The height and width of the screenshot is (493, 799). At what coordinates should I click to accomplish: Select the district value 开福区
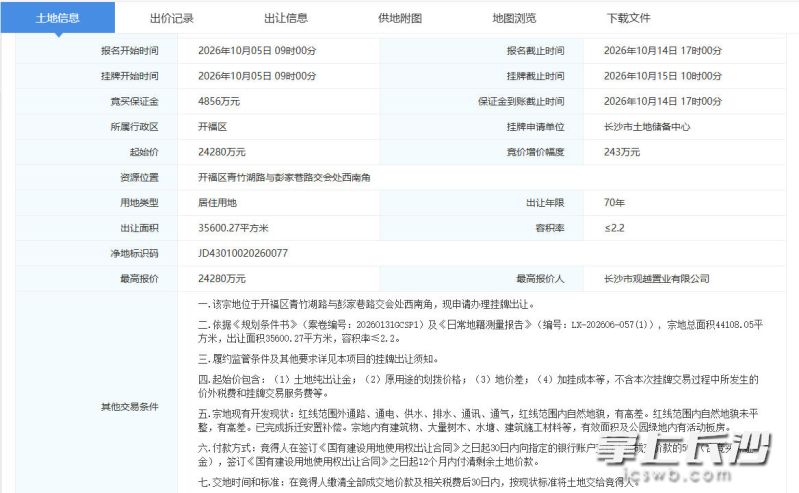coord(212,126)
